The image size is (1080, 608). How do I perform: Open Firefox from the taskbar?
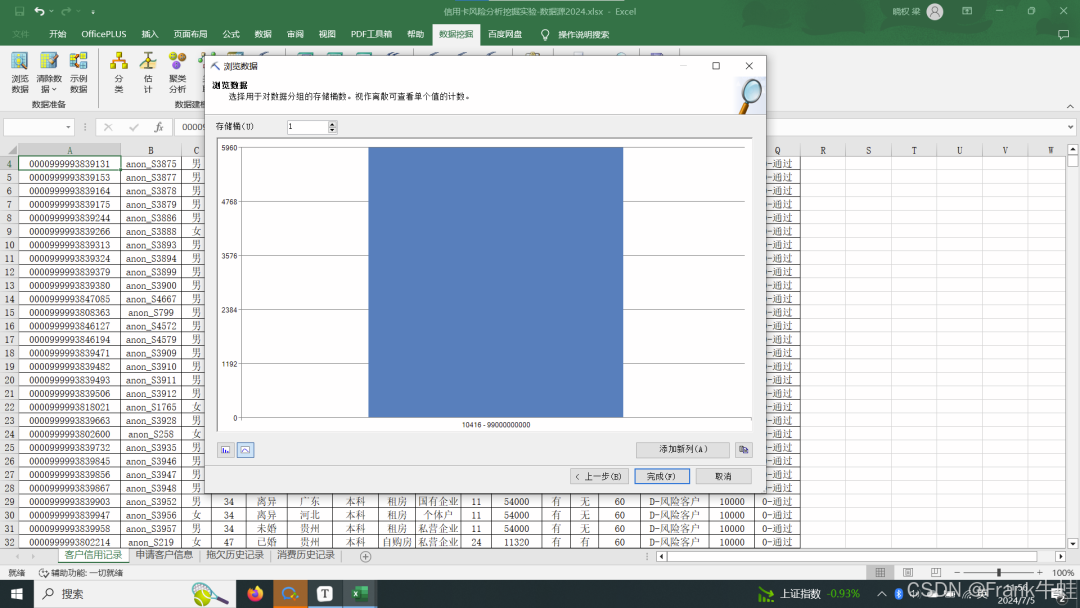[x=256, y=594]
